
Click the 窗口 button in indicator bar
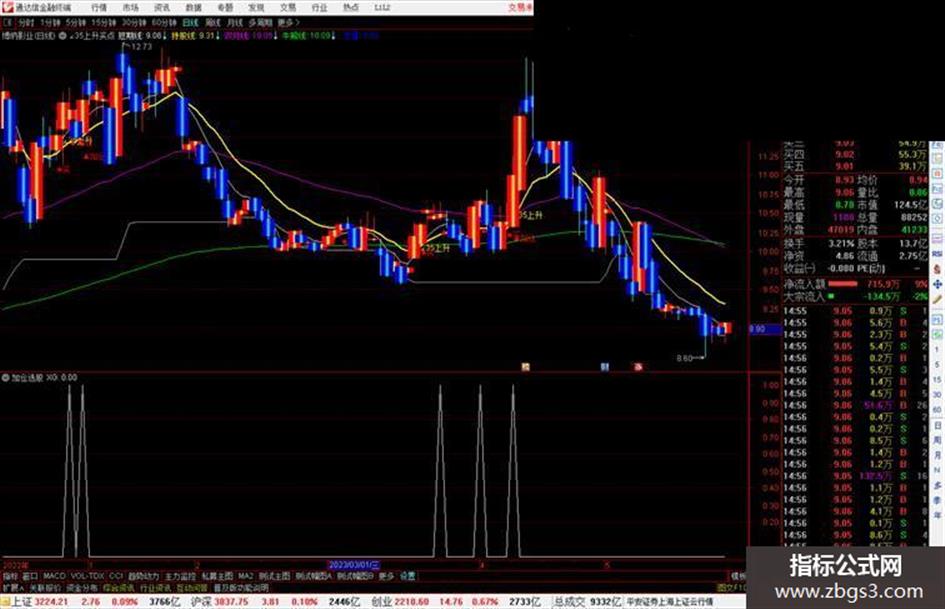30,577
